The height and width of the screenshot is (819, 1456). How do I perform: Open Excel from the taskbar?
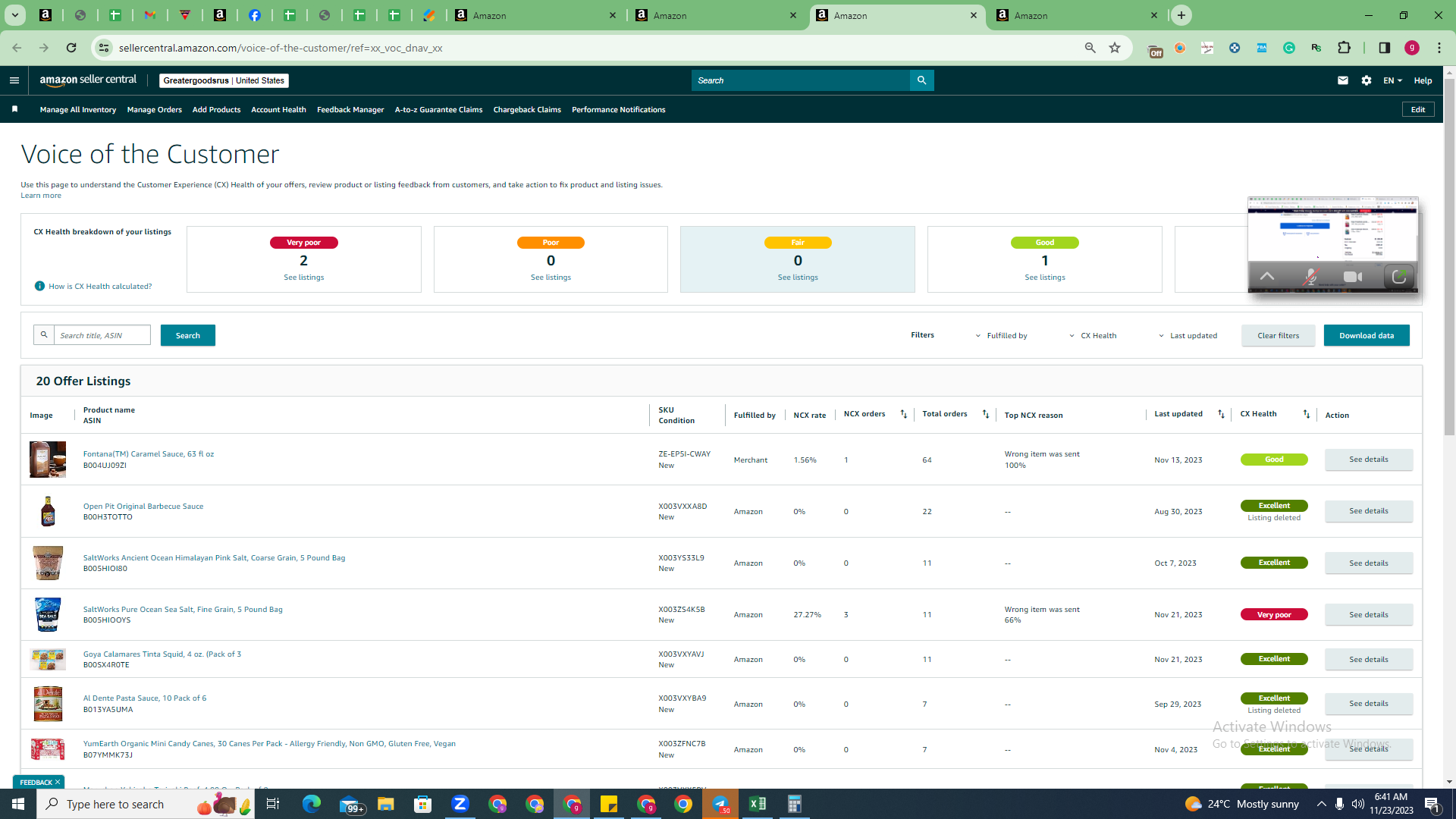point(757,804)
